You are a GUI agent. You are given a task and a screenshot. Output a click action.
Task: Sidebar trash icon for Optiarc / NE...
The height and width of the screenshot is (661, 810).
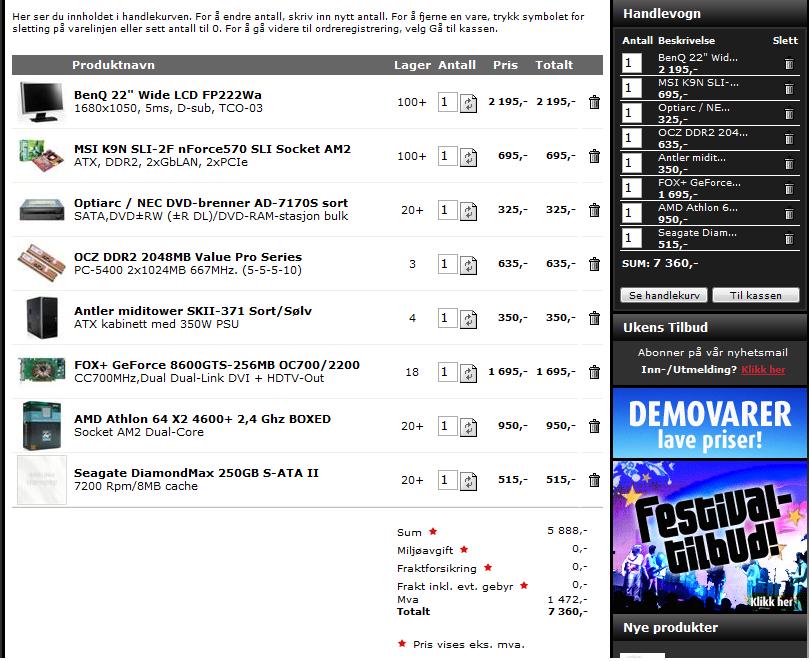tap(789, 114)
